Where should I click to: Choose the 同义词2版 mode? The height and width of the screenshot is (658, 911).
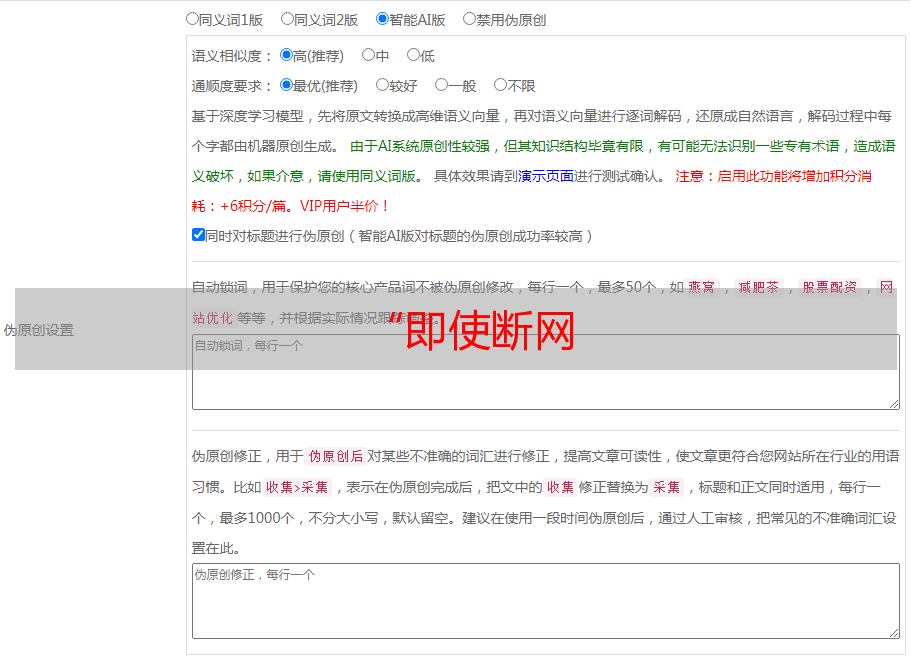click(287, 19)
